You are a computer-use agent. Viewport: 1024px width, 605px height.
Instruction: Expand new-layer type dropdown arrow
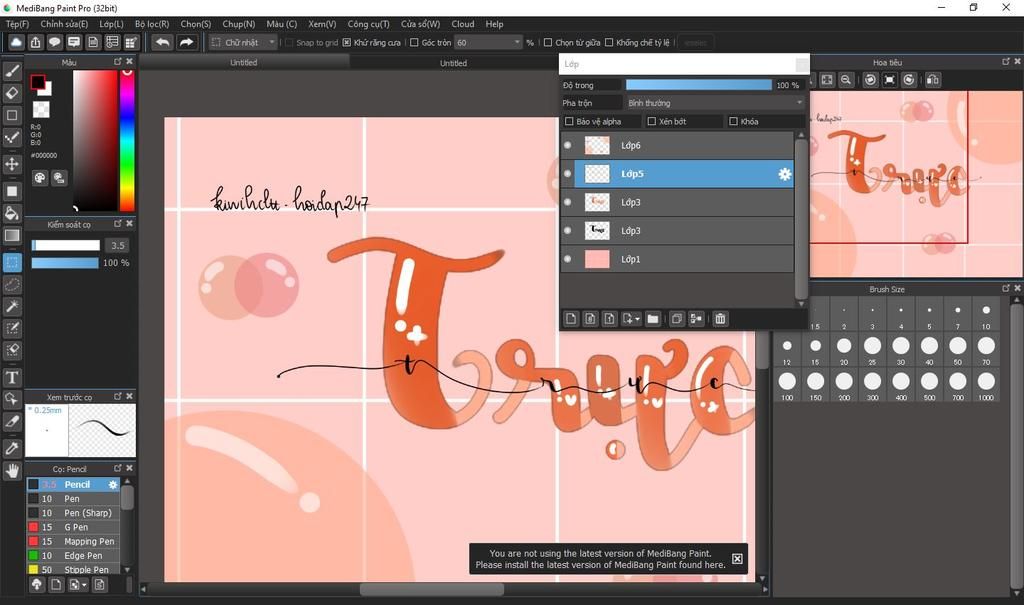coord(637,319)
